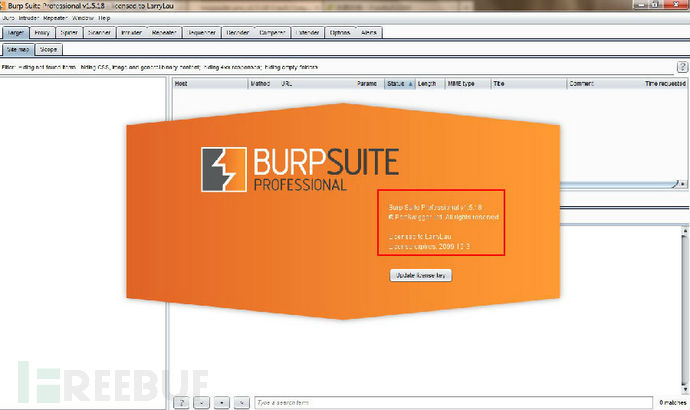Switch to the Proxy tab

pyautogui.click(x=42, y=33)
